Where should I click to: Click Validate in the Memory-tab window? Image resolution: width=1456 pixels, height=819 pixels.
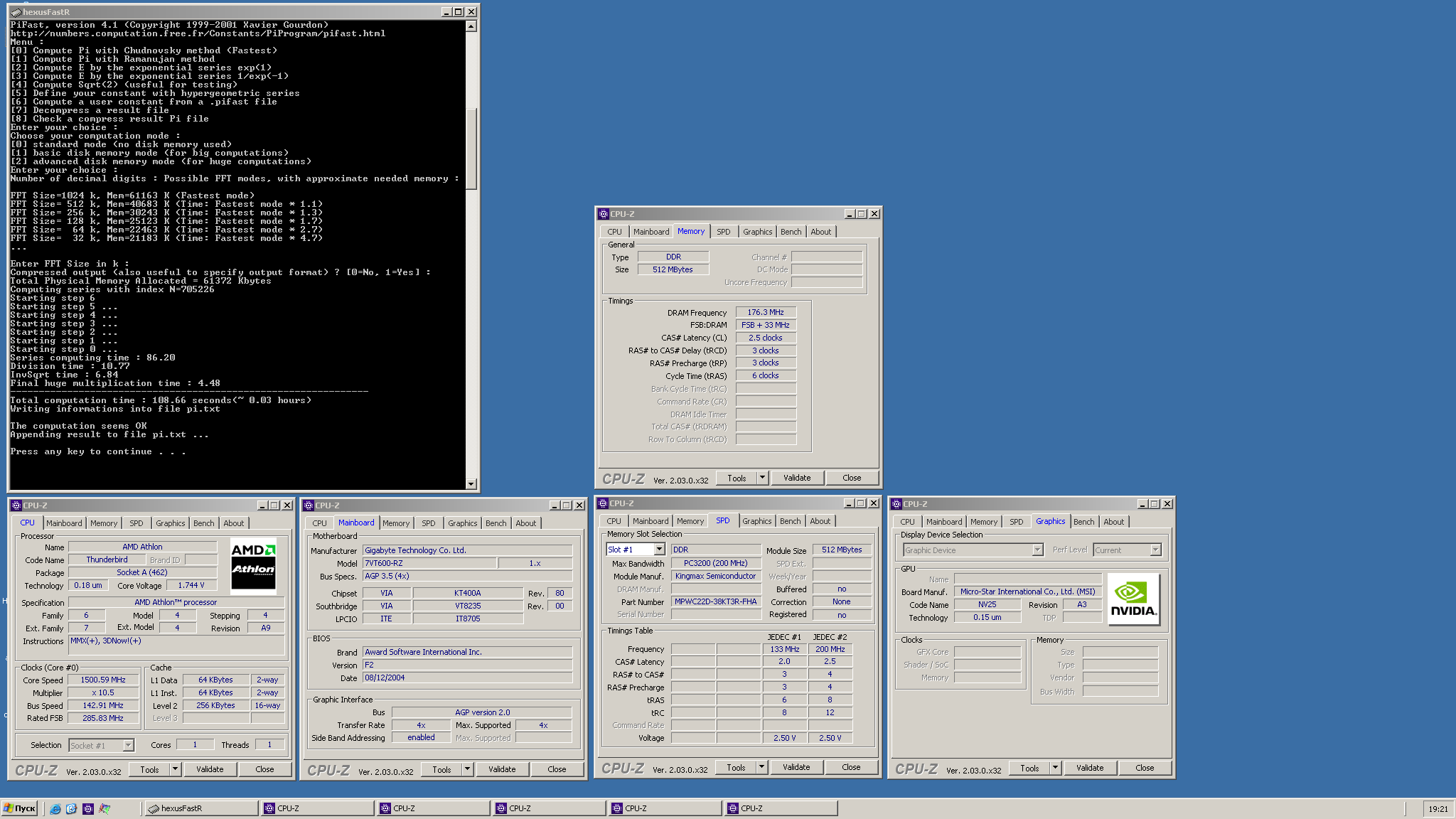tap(797, 478)
